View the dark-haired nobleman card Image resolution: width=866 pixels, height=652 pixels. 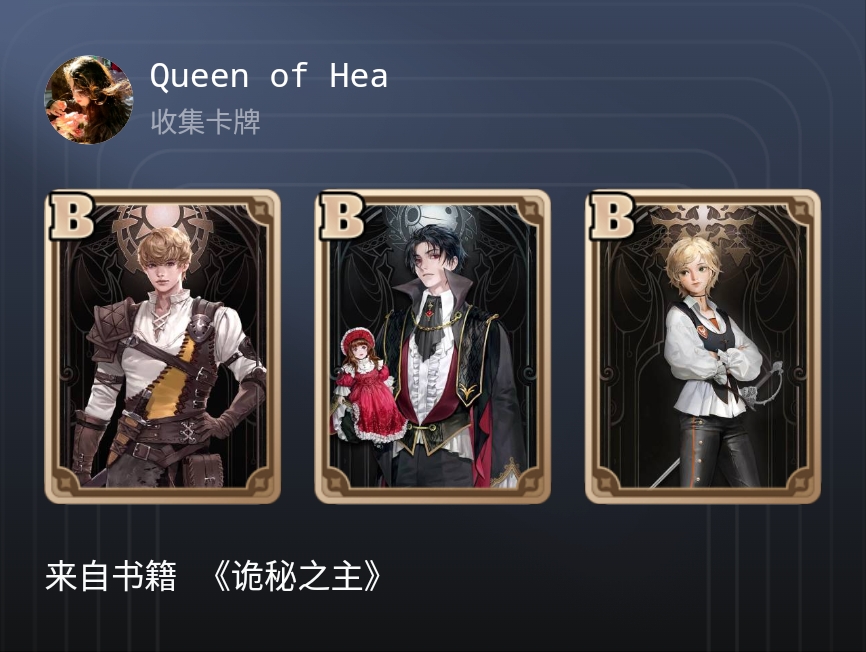[432, 347]
